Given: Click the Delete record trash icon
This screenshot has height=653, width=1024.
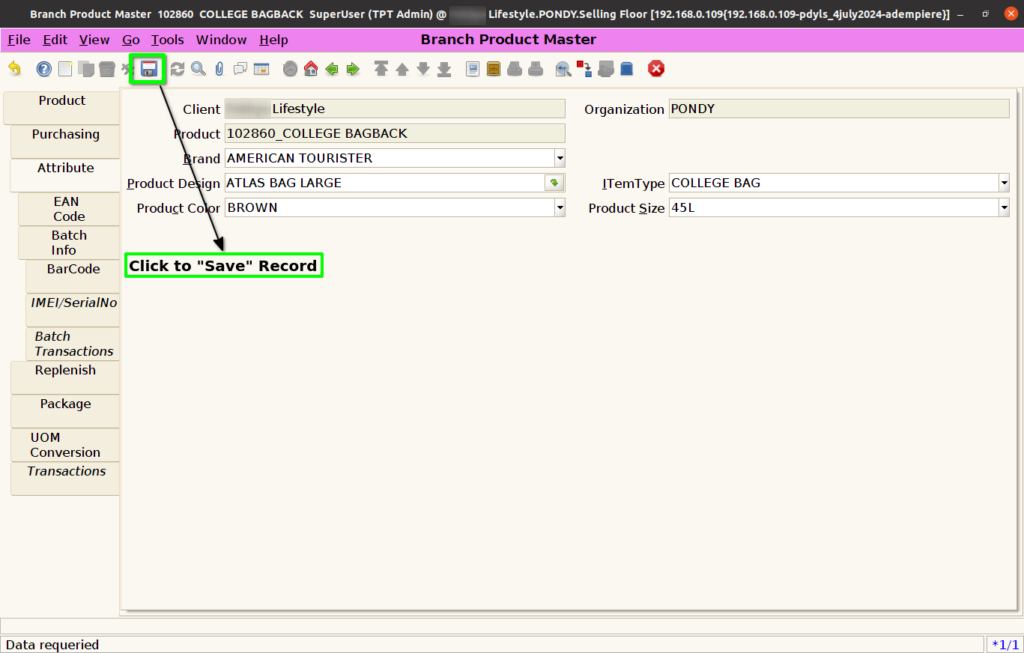Looking at the screenshot, I should click(x=107, y=69).
